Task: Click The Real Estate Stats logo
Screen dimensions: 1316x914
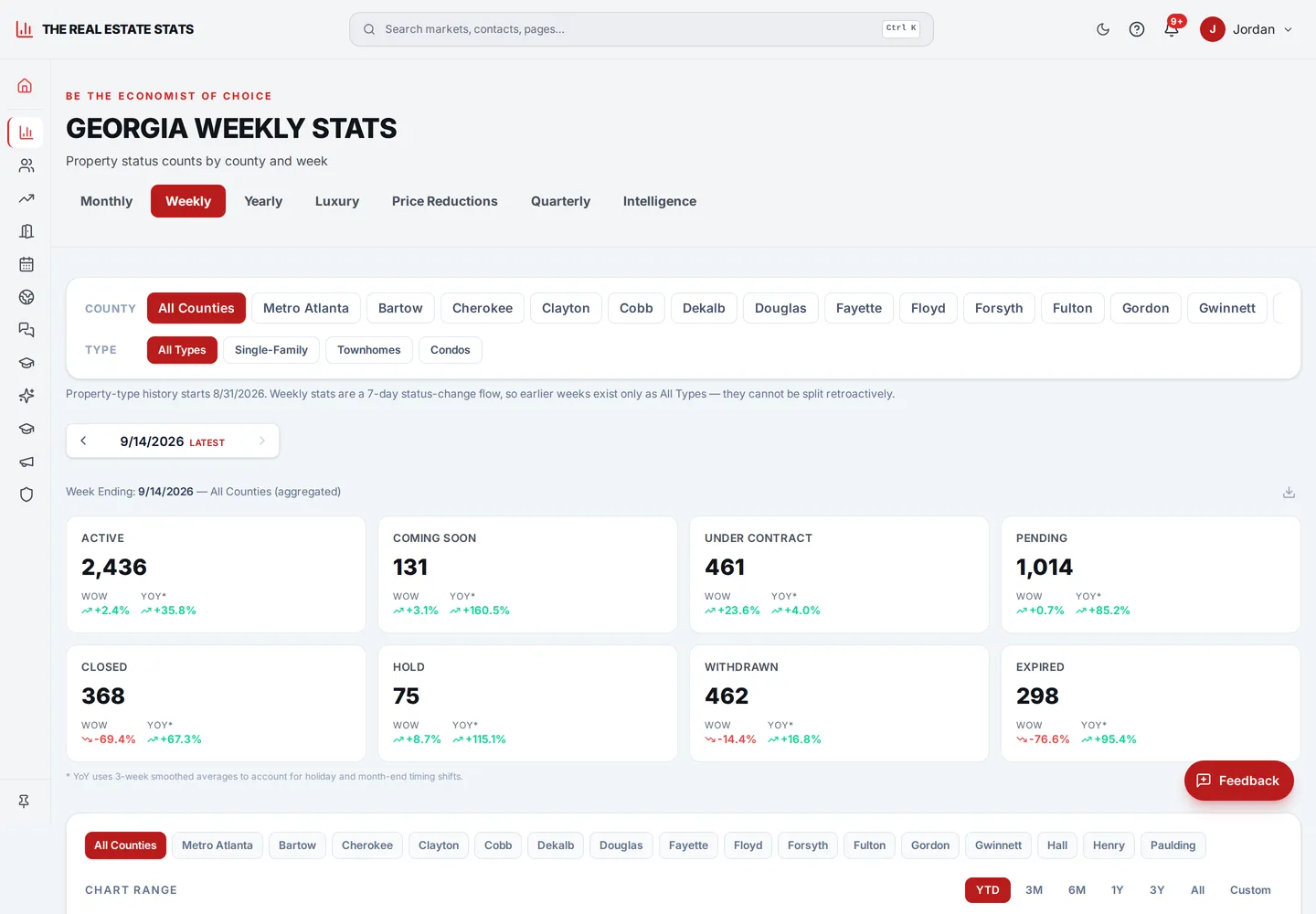Action: pyautogui.click(x=105, y=29)
